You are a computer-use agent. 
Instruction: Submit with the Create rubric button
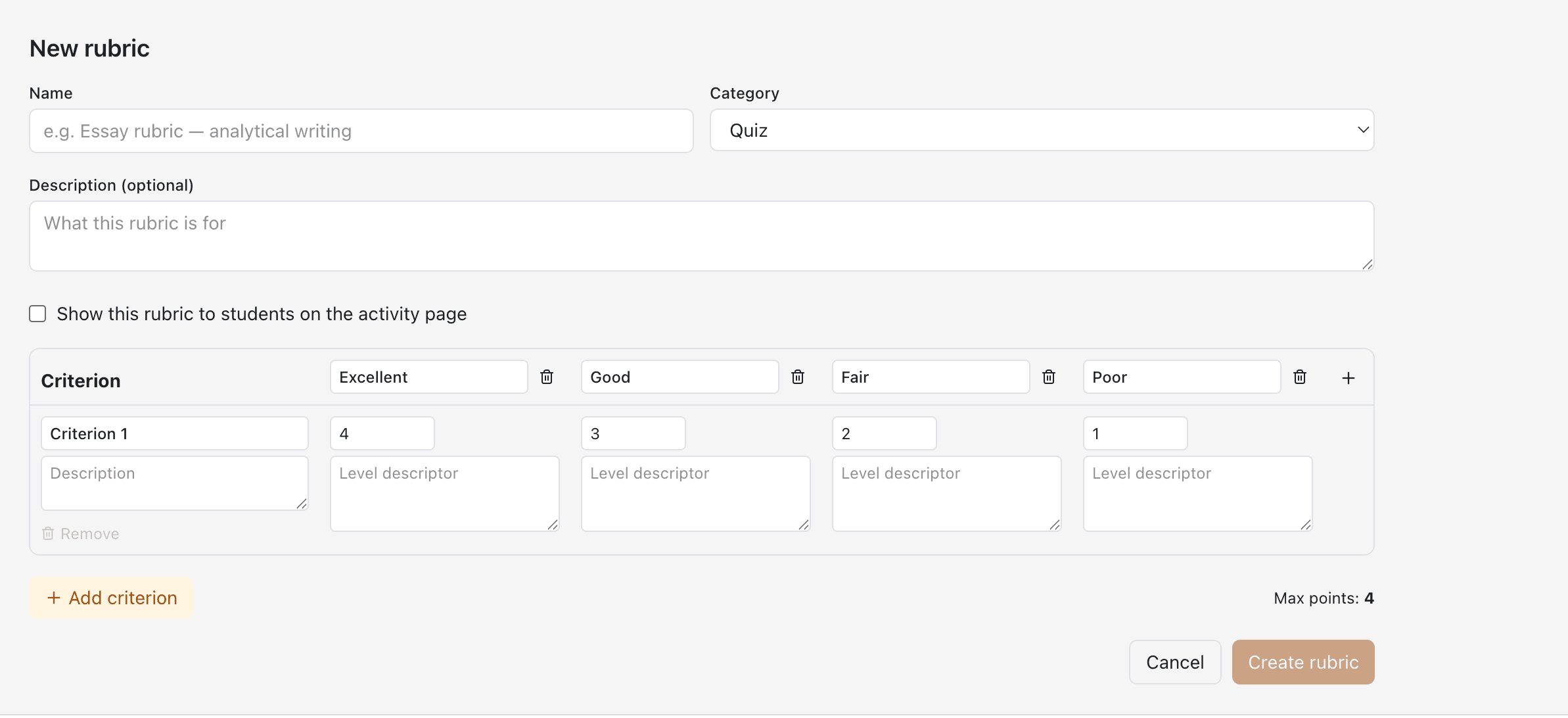[1303, 662]
